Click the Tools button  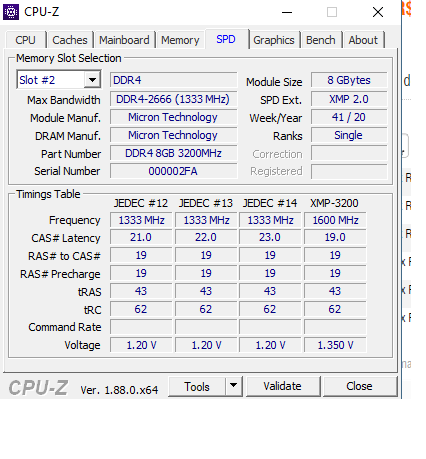tap(197, 387)
